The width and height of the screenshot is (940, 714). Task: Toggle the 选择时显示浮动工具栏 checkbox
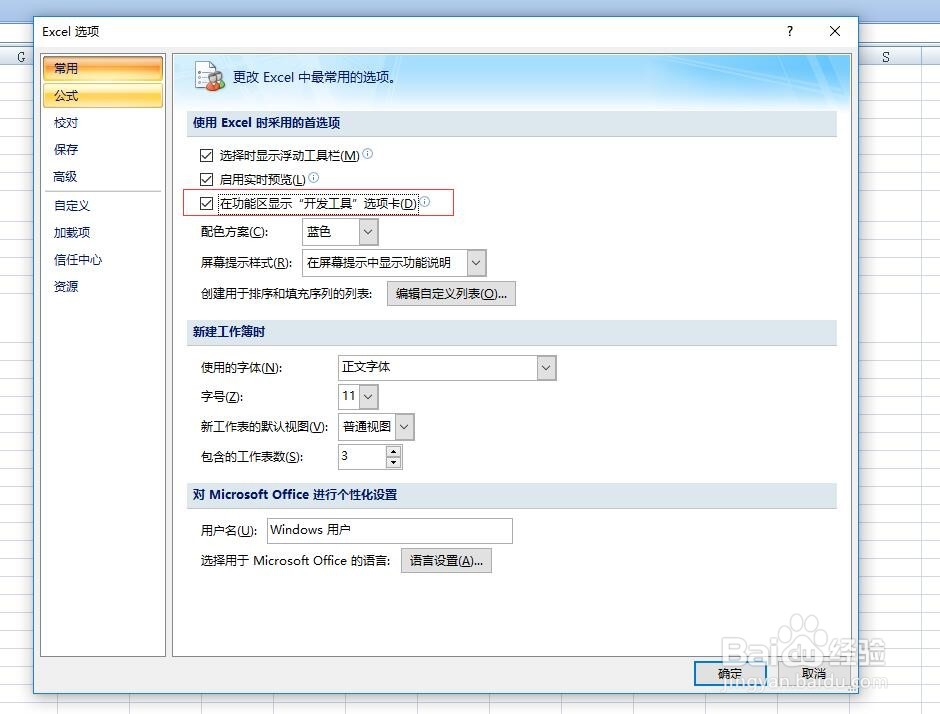[206, 155]
